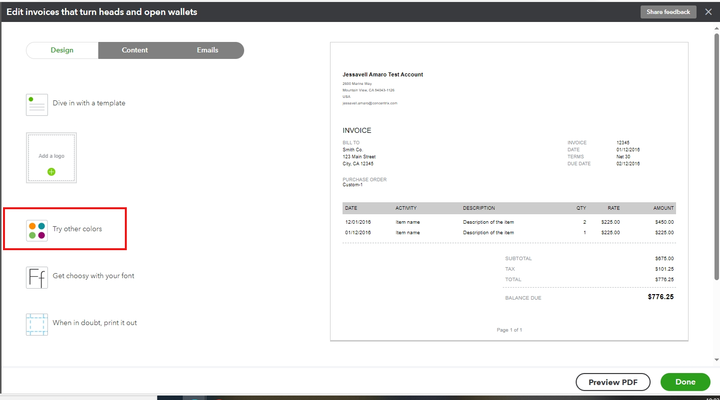This screenshot has height=400, width=720.
Task: Click the $450.00 amount cell
Action: point(664,222)
